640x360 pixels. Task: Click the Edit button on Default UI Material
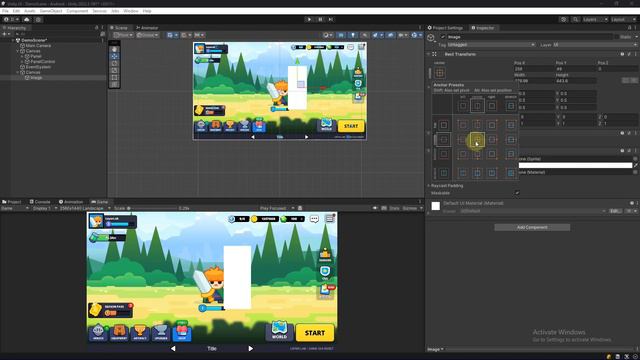point(615,211)
